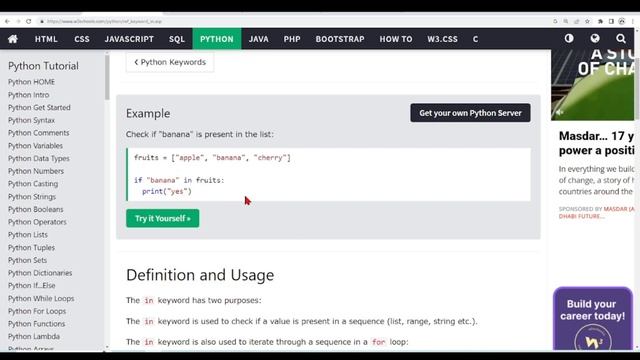Viewport: 640px width, 360px height.
Task: Open Python Casting link
Action: pos(33,184)
